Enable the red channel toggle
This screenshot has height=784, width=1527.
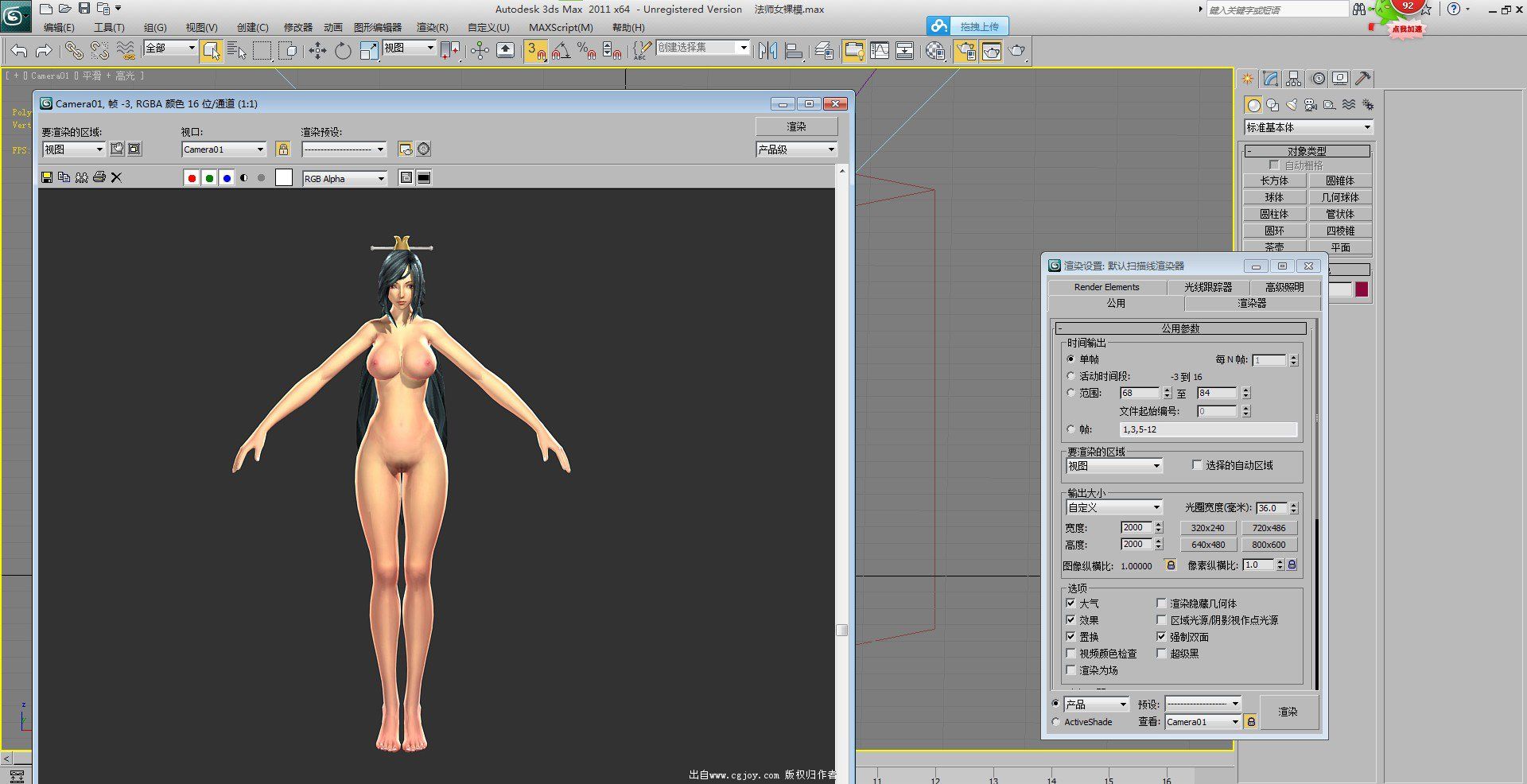pos(192,178)
